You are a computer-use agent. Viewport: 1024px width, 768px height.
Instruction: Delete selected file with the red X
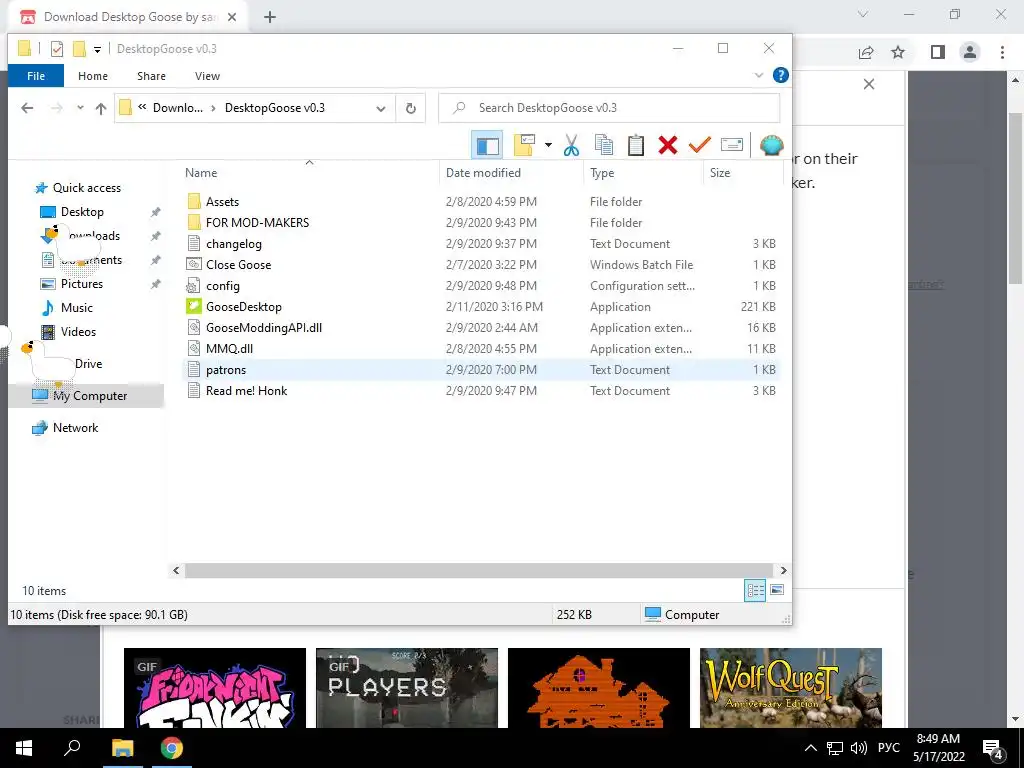click(x=668, y=145)
